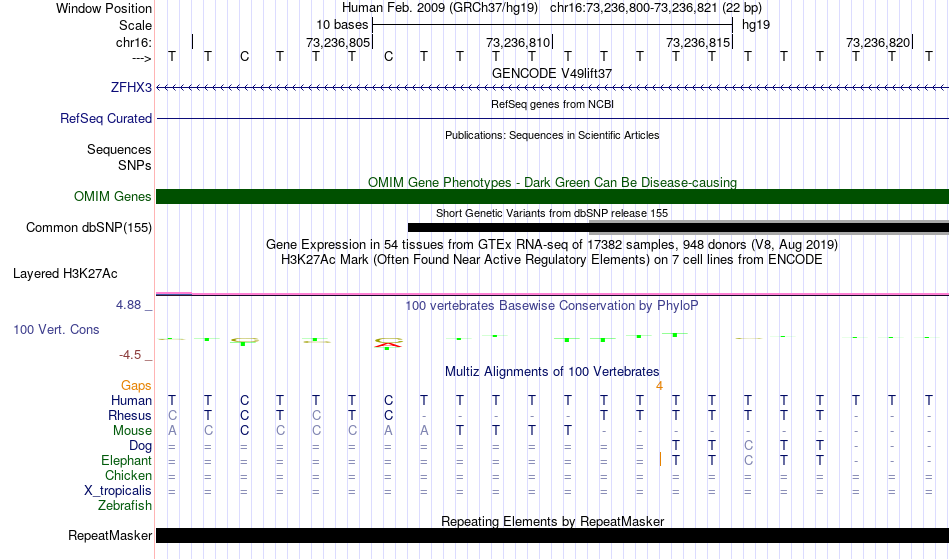Open the GENCODE V49lift37 track title
The height and width of the screenshot is (559, 950).
[x=552, y=73]
